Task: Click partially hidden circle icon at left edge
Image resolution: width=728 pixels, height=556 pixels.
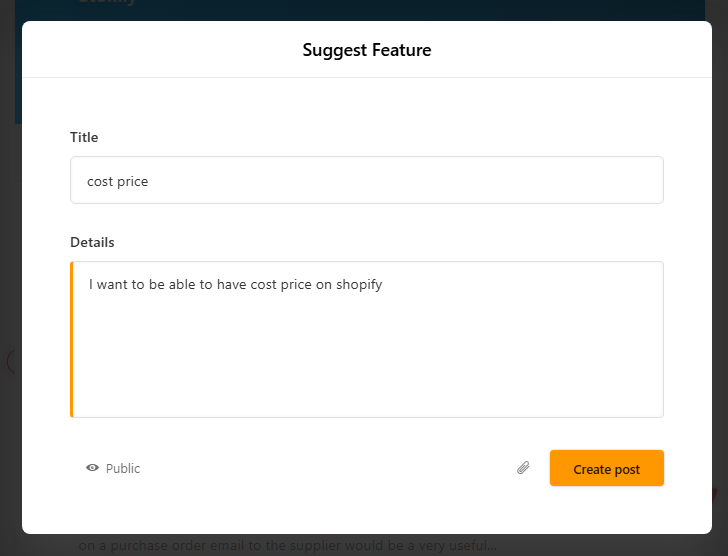Action: click(x=12, y=360)
